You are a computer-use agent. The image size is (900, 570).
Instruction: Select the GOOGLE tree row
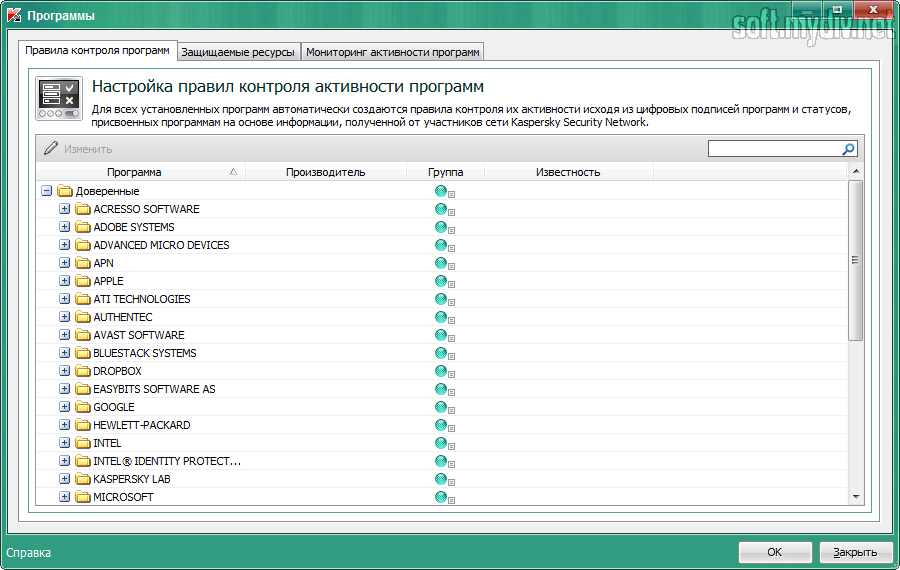tap(442, 407)
